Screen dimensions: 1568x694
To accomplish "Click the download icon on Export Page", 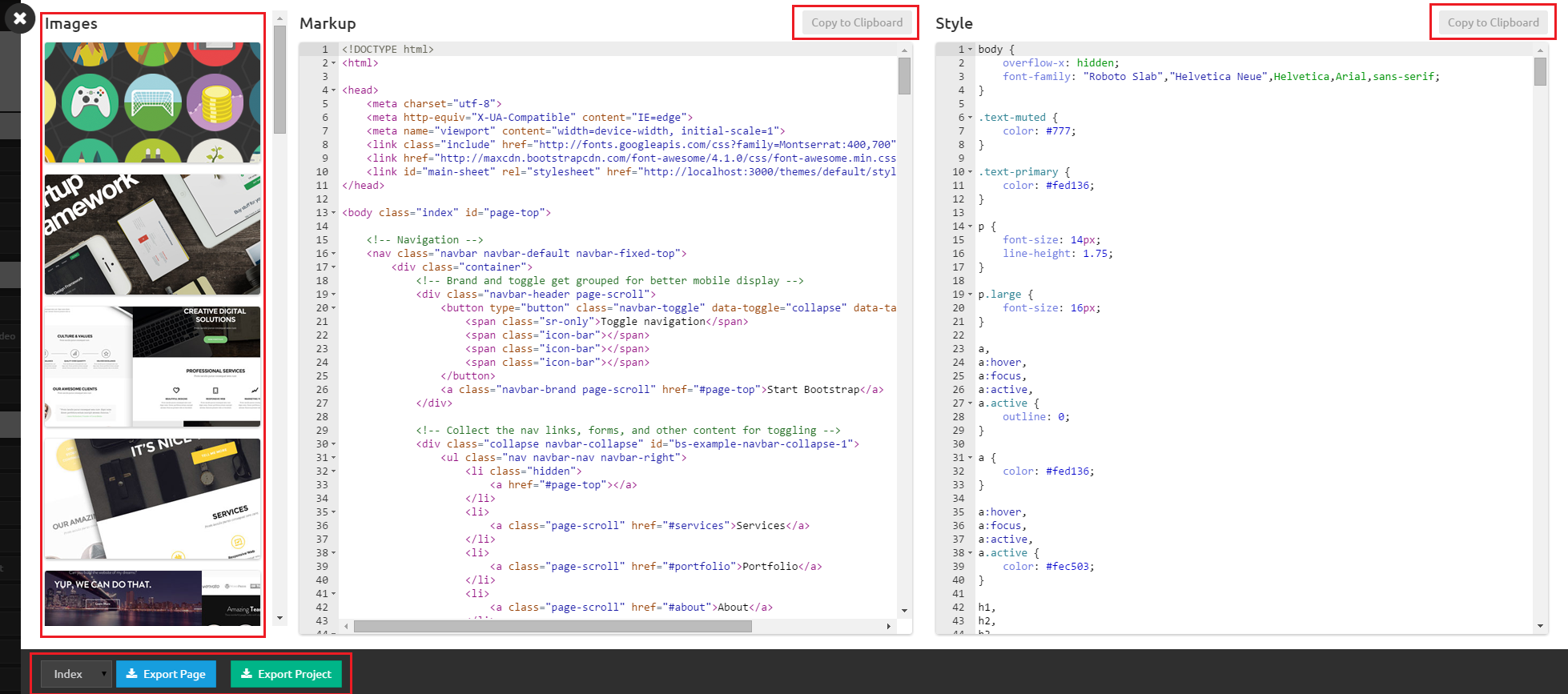I will [x=132, y=674].
